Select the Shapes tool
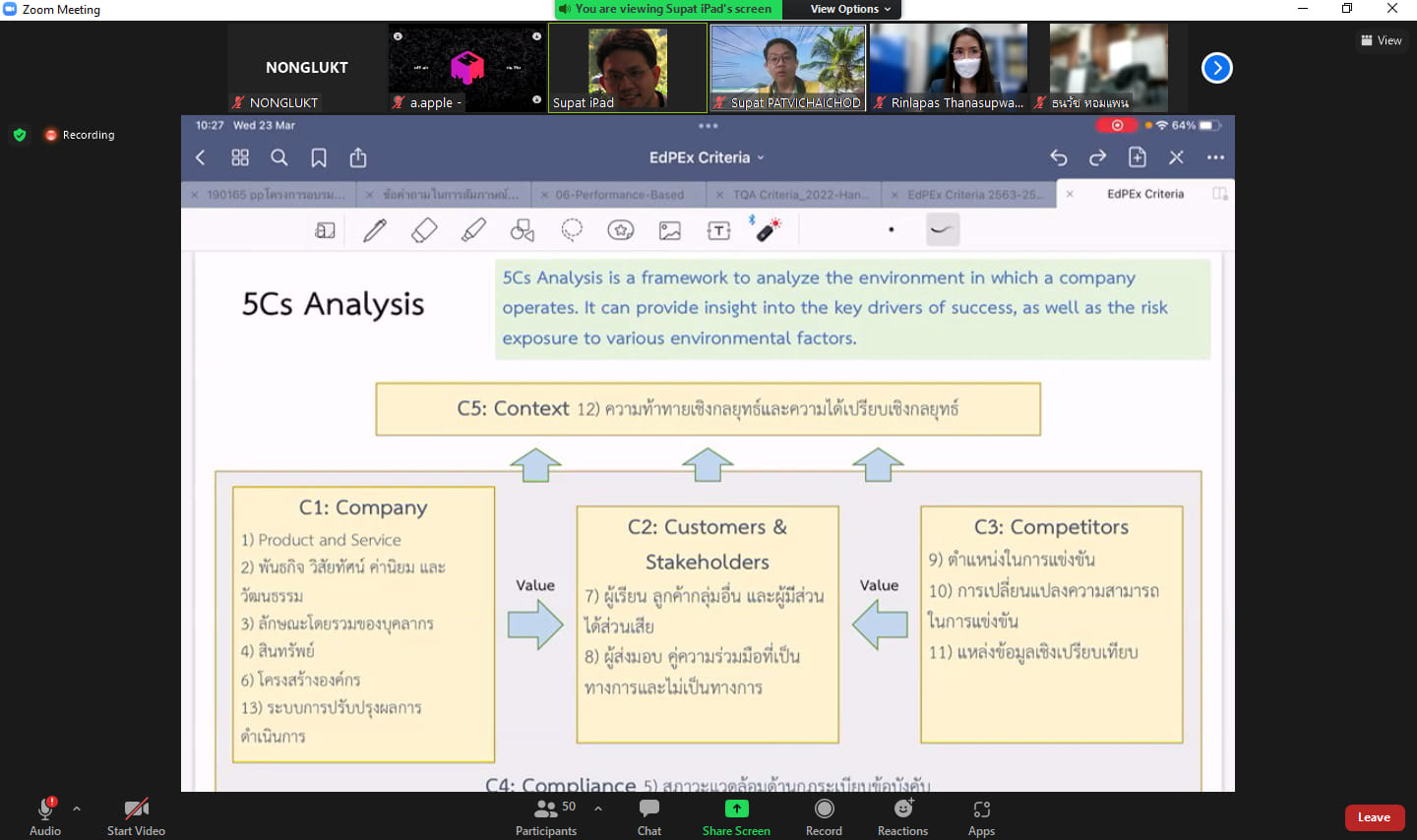Image resolution: width=1417 pixels, height=840 pixels. pyautogui.click(x=523, y=230)
